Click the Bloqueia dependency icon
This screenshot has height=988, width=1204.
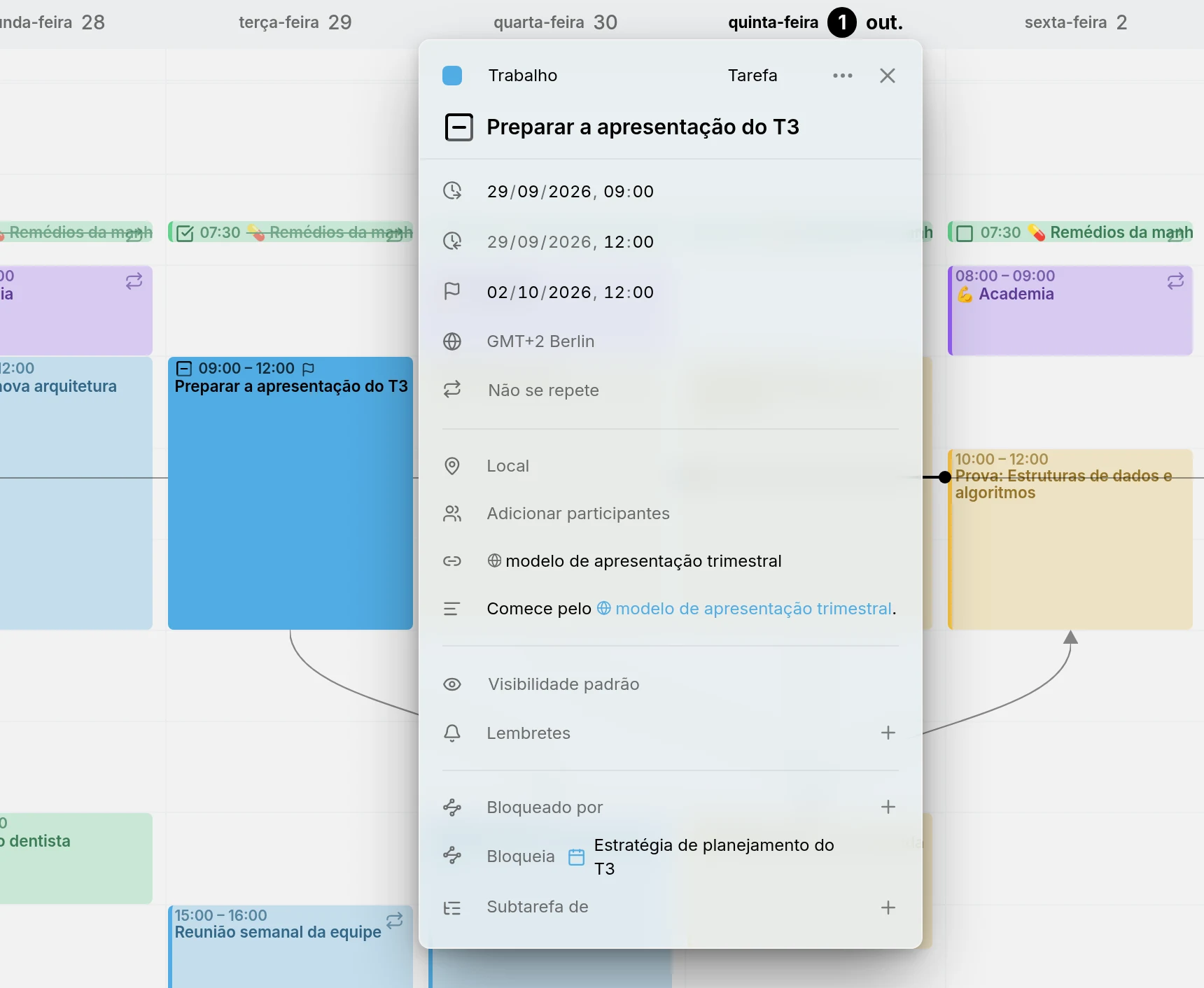click(x=452, y=855)
